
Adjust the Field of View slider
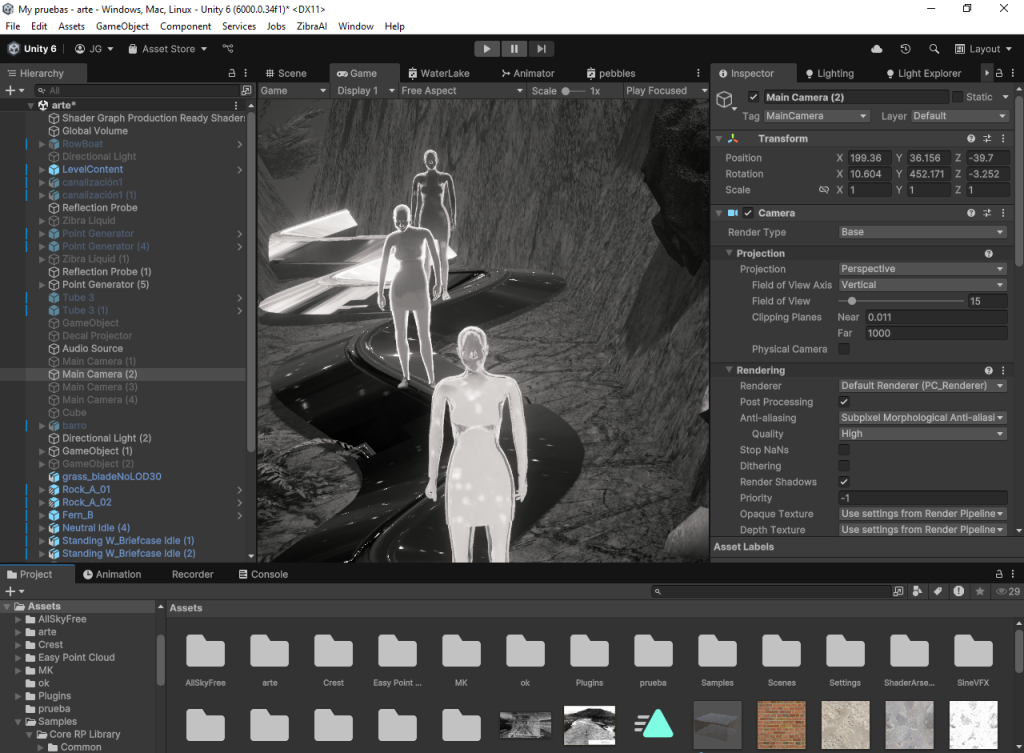851,301
